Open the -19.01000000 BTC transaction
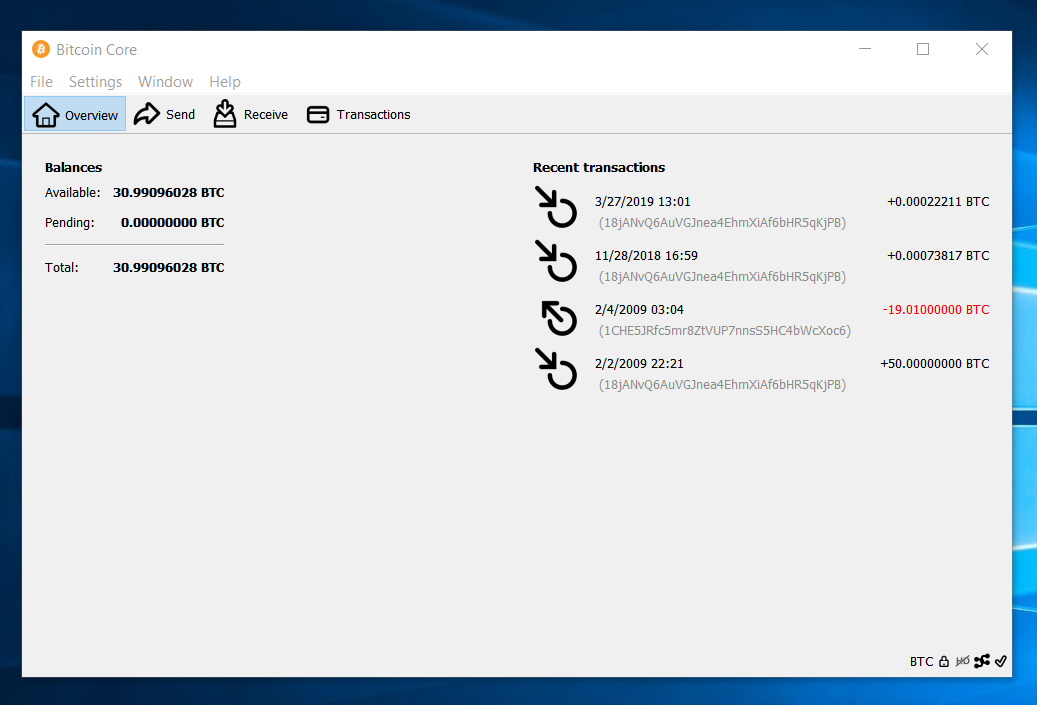 click(935, 310)
